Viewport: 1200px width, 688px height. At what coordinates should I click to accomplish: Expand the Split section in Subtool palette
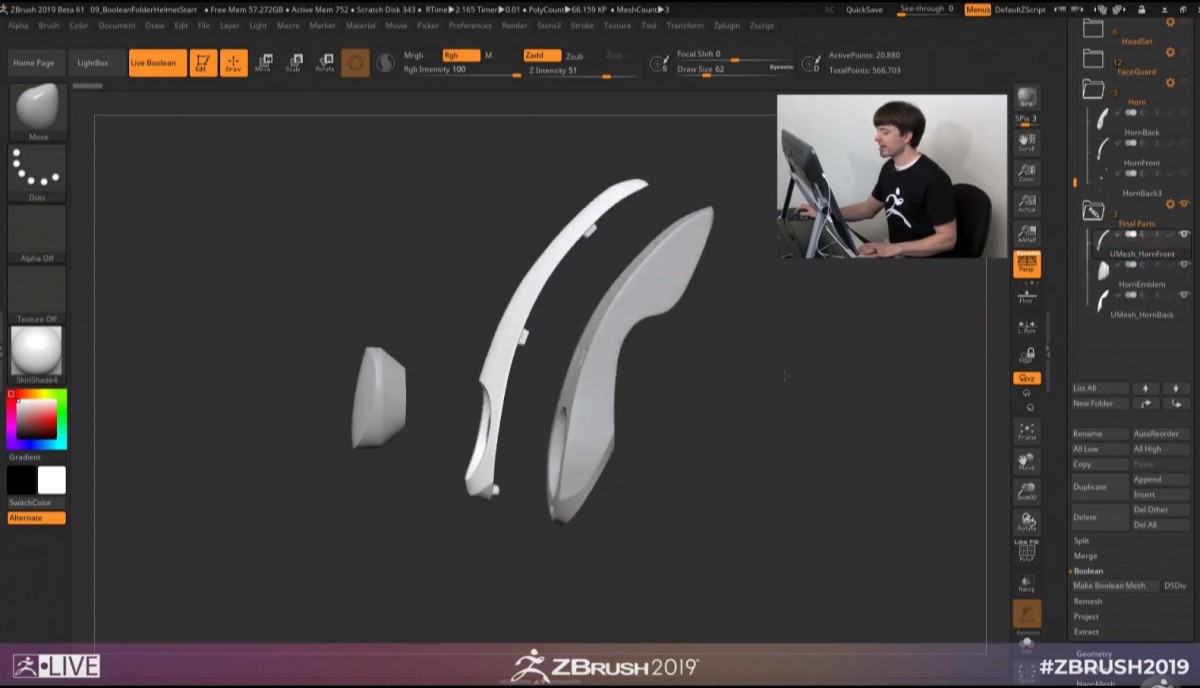point(1082,541)
